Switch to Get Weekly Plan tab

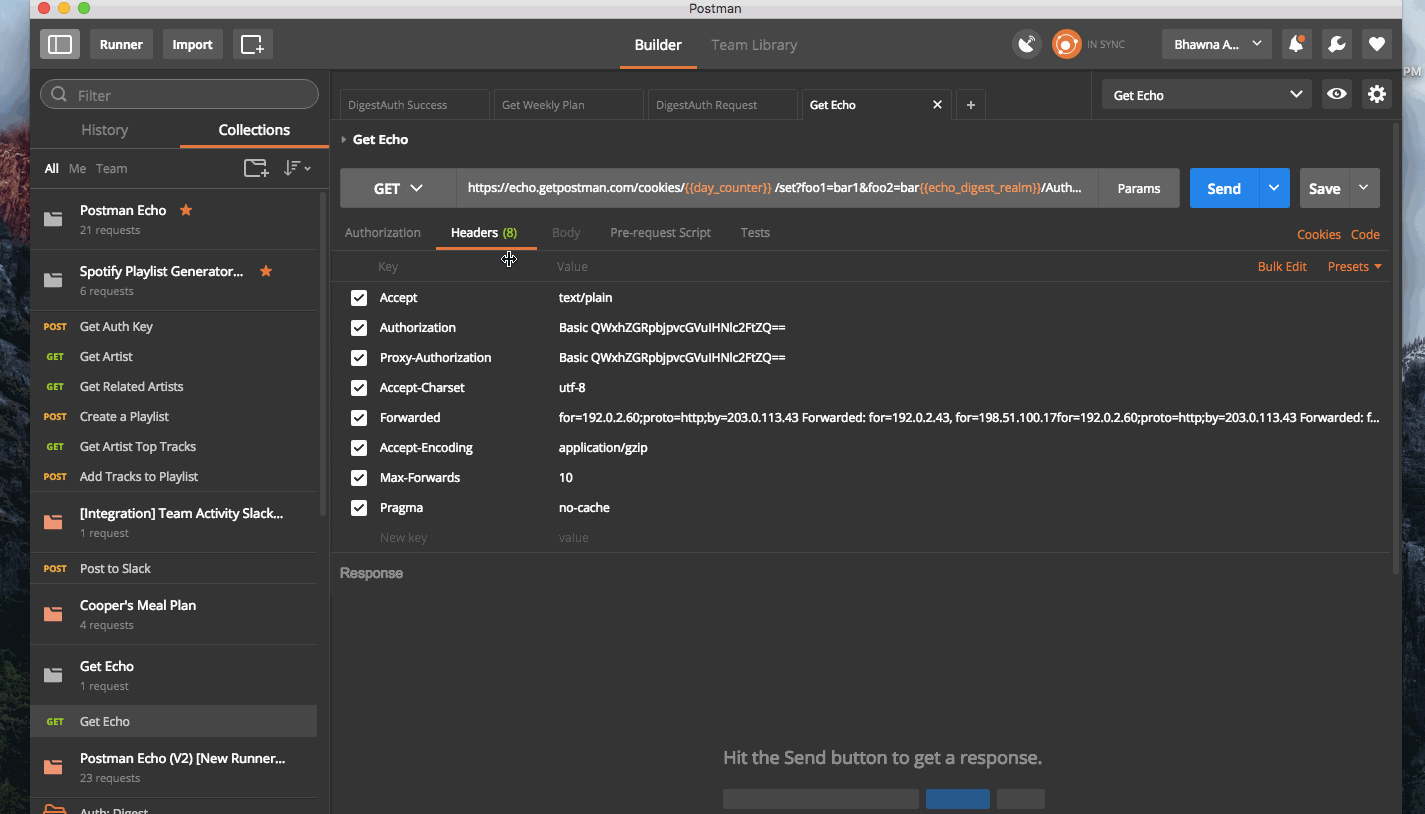click(568, 104)
